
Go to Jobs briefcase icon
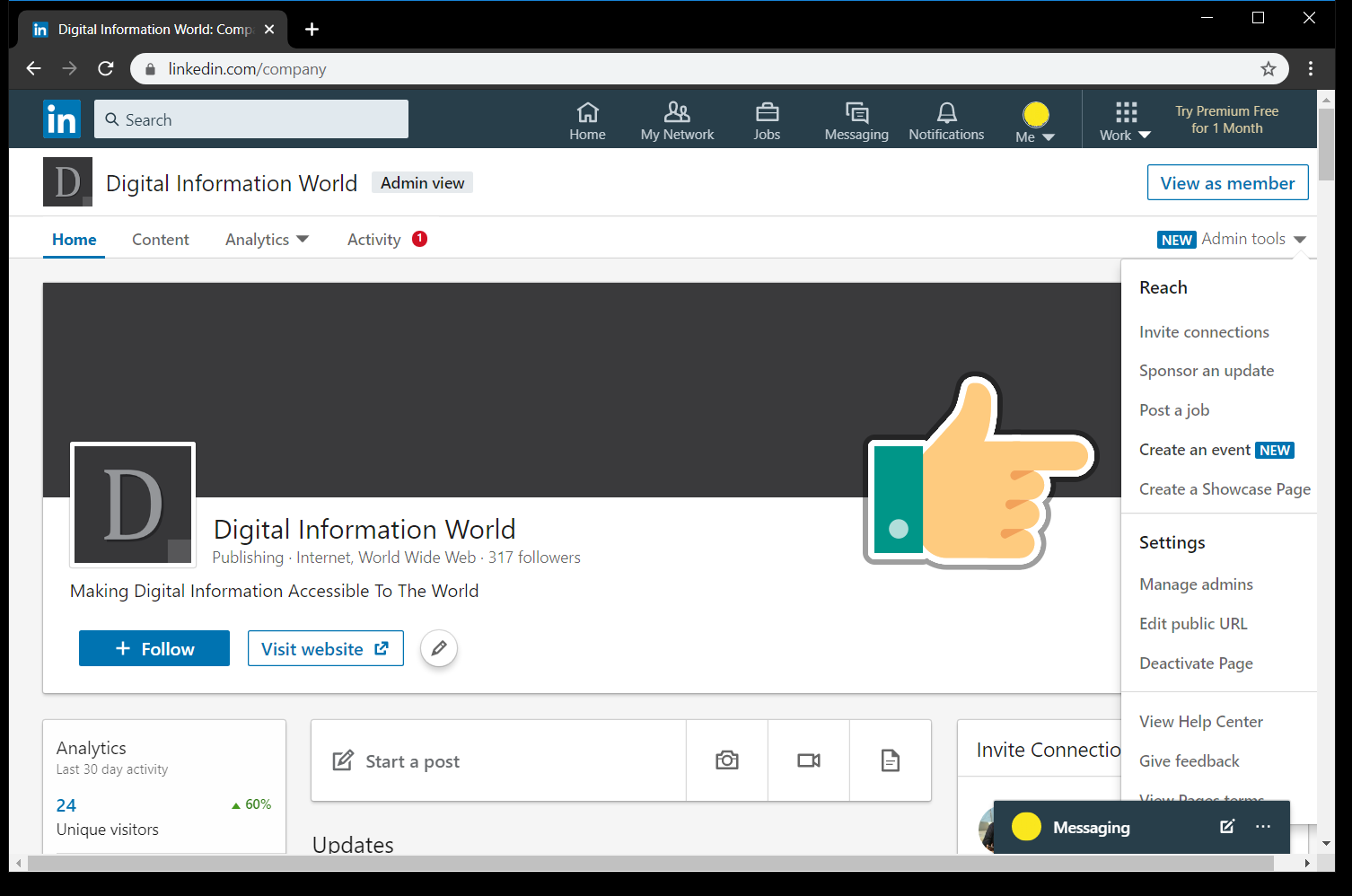767,121
